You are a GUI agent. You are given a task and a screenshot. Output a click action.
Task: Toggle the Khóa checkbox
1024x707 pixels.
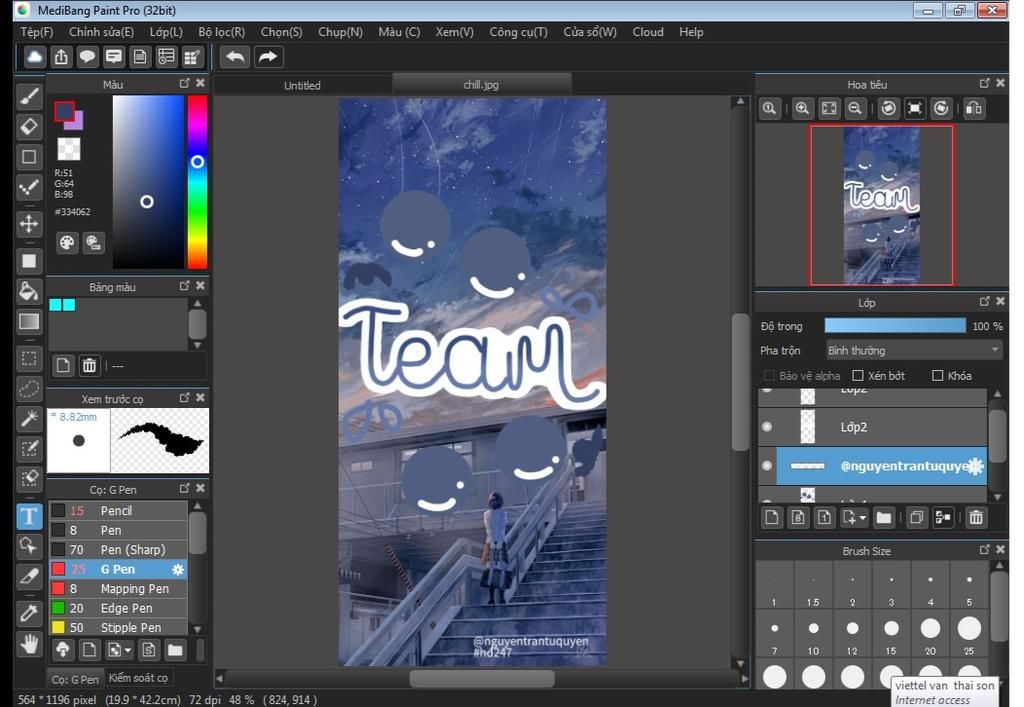click(938, 375)
